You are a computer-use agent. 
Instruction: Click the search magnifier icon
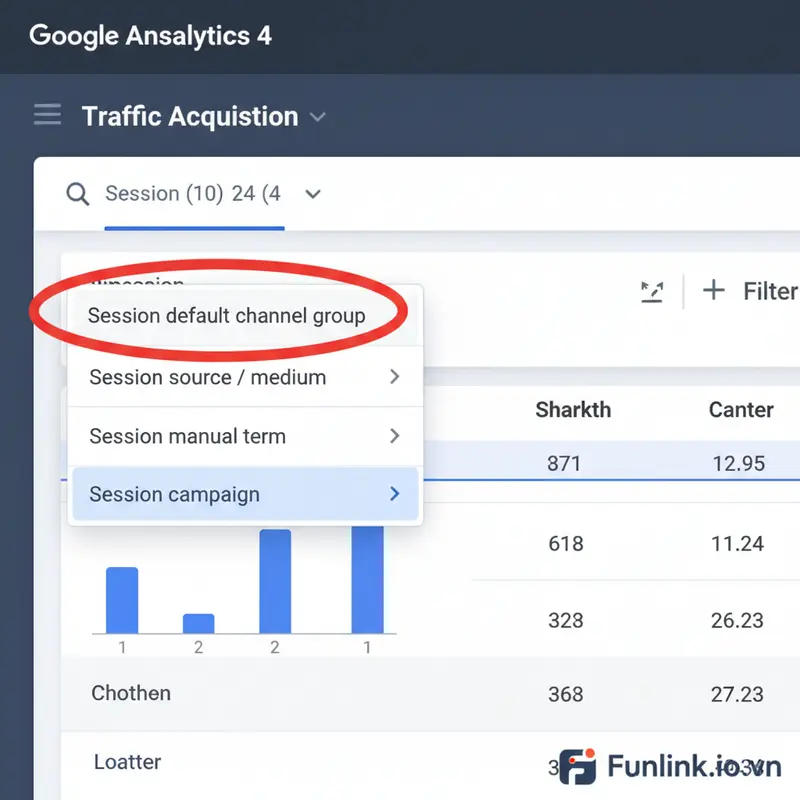78,194
